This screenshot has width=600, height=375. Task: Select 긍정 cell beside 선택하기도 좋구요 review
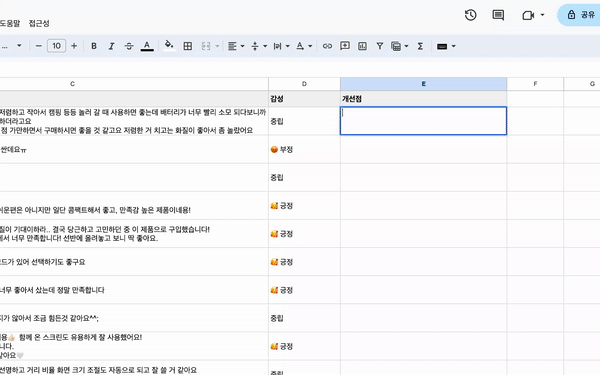(304, 262)
